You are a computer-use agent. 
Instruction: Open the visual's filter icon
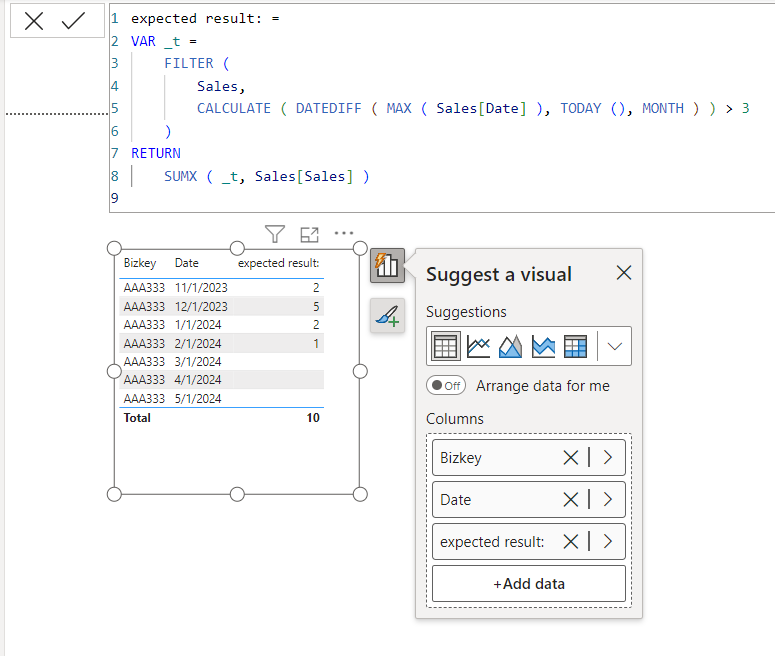coord(275,234)
